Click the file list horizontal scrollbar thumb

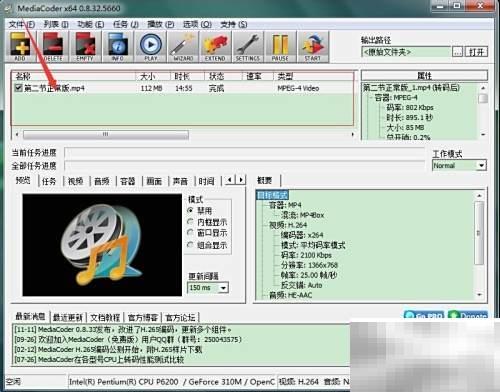coord(106,135)
